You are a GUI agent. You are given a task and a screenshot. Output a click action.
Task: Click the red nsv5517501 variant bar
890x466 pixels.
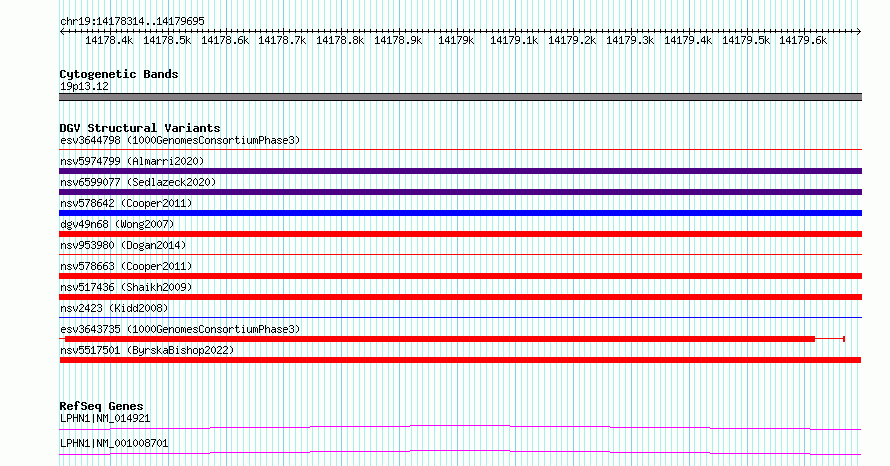tap(460, 360)
